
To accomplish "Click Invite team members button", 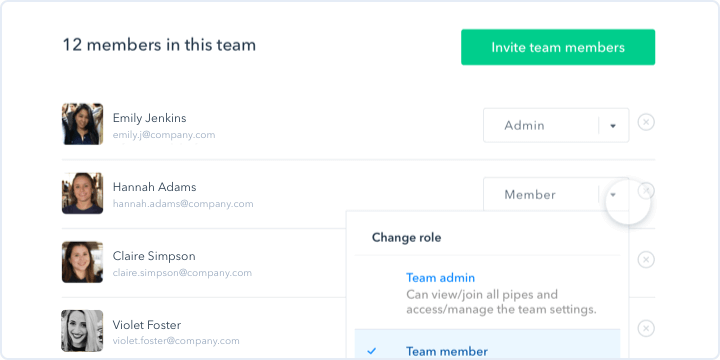I will tap(558, 47).
